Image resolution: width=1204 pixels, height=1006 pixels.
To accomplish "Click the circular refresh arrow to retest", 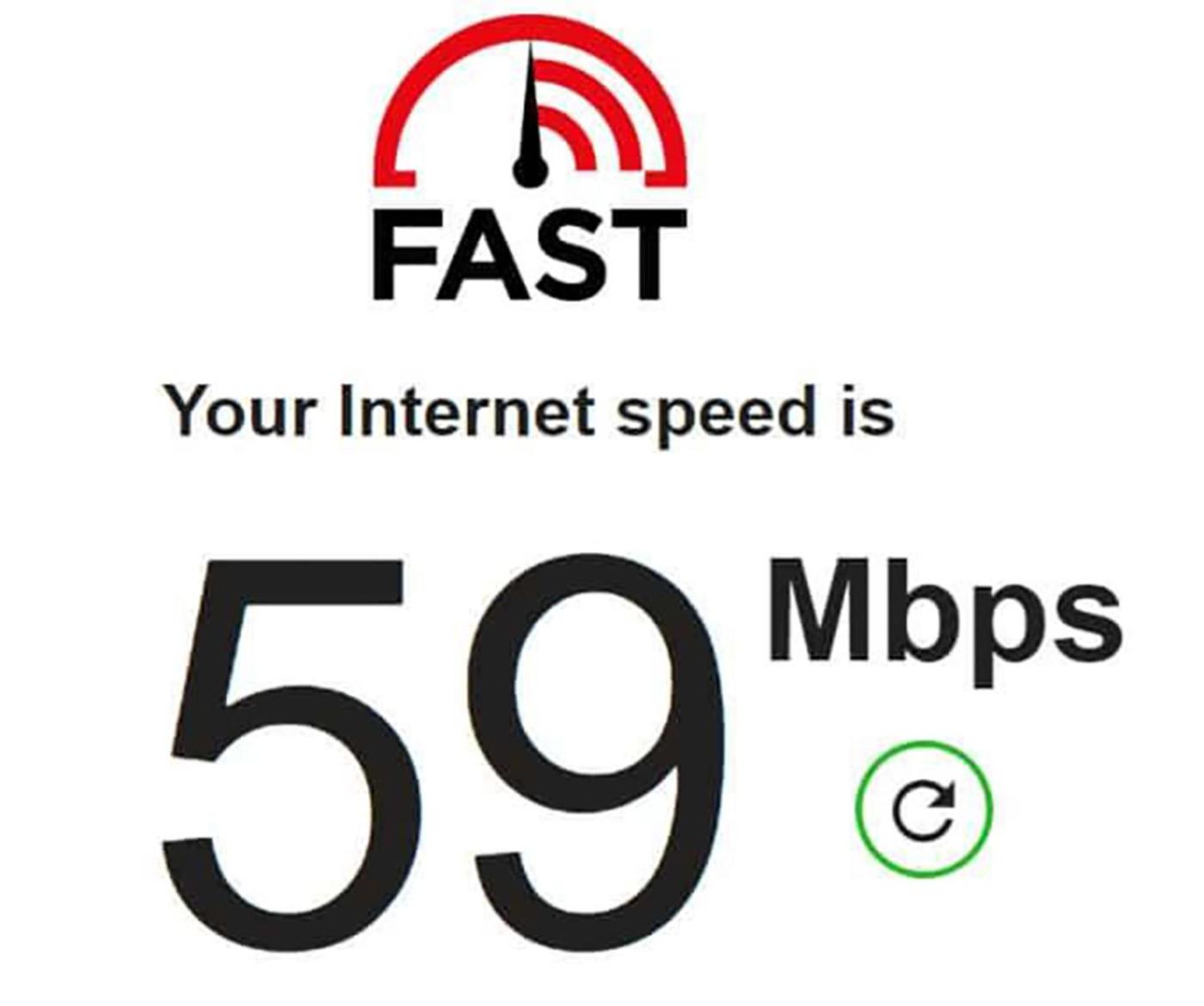I will pyautogui.click(x=924, y=809).
